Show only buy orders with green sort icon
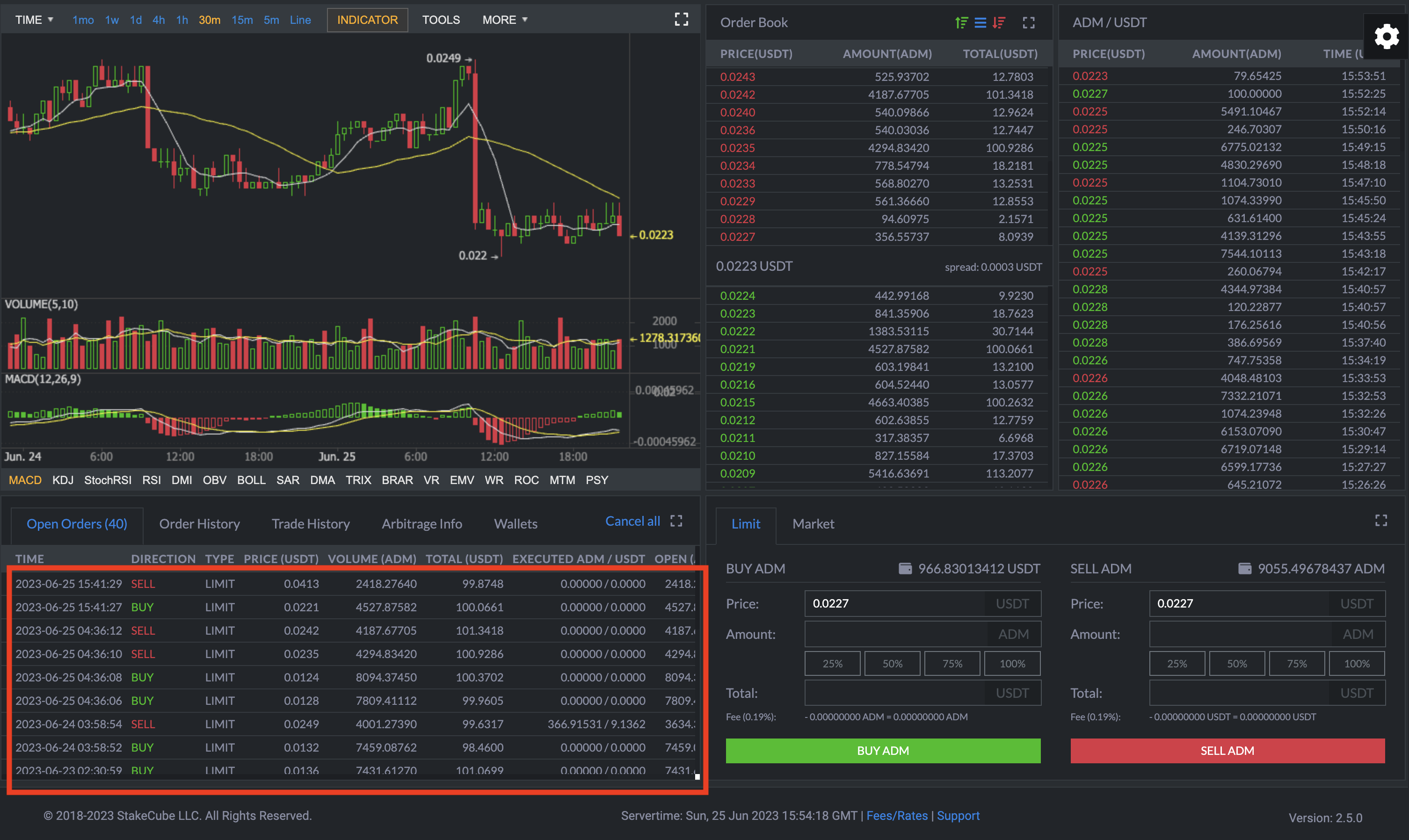The height and width of the screenshot is (840, 1409). point(961,22)
